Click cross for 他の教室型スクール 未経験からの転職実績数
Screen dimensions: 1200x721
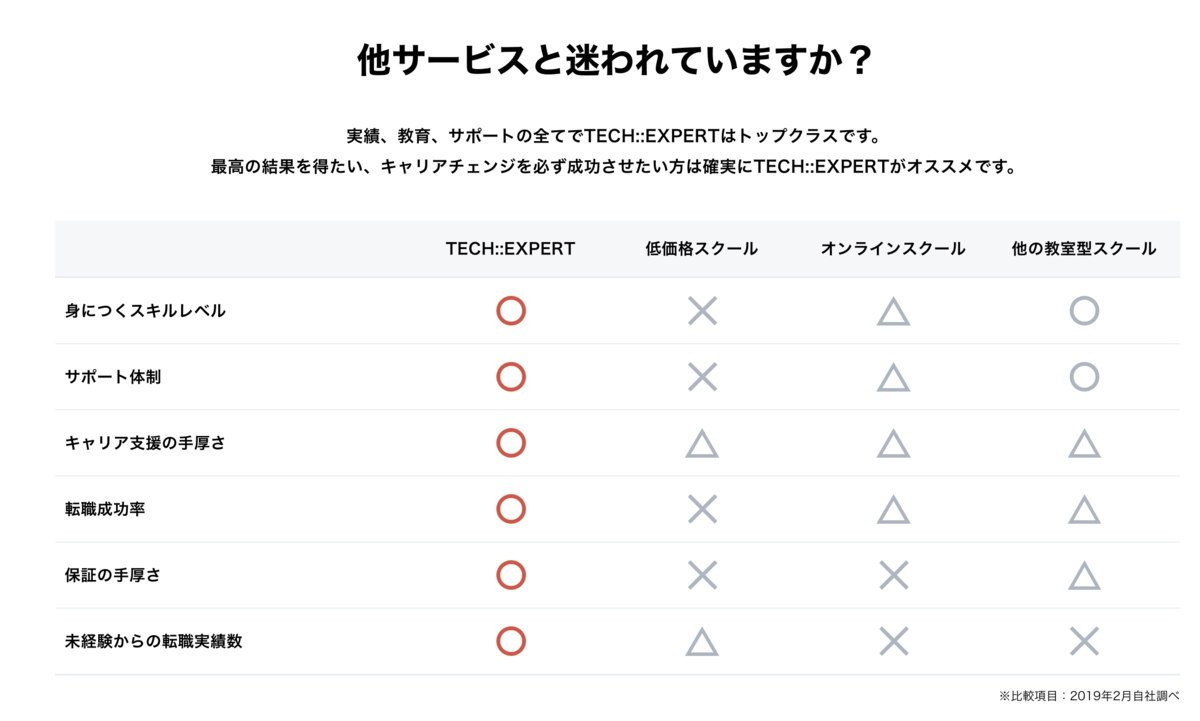[x=1084, y=641]
